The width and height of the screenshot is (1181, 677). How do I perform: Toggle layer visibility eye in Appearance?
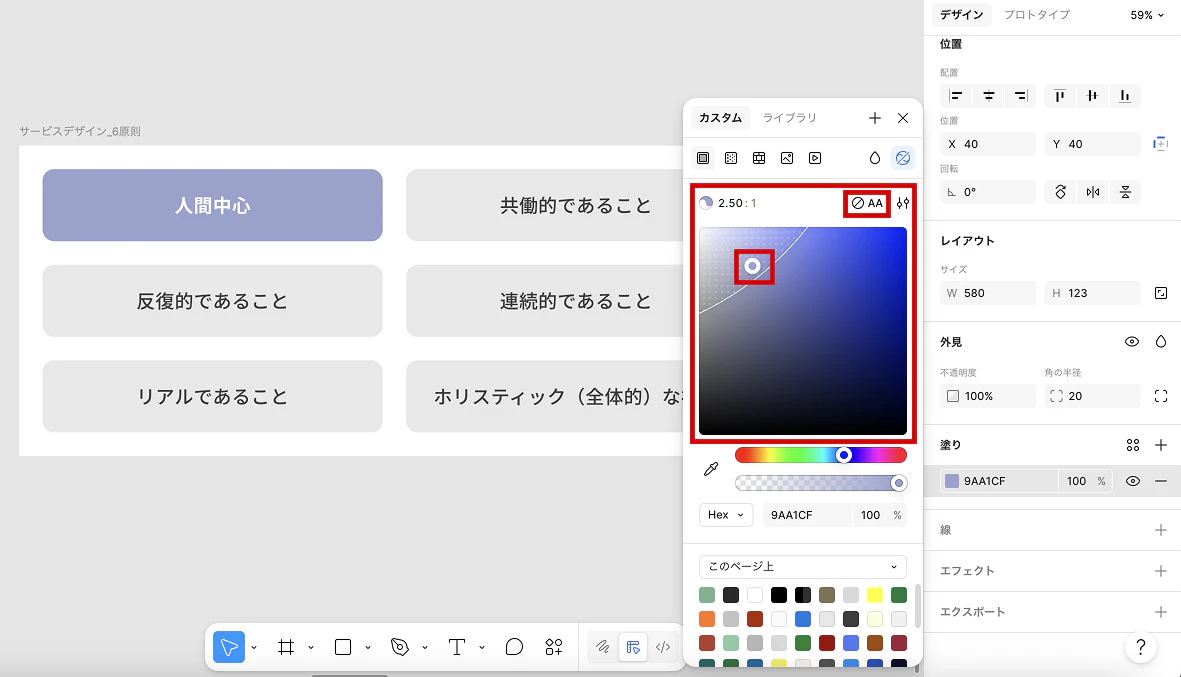(x=1132, y=342)
